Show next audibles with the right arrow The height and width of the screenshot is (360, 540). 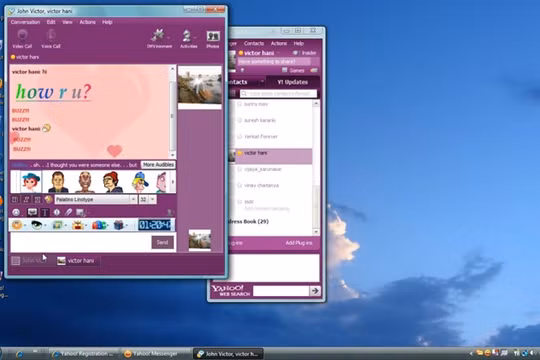pyautogui.click(x=173, y=182)
